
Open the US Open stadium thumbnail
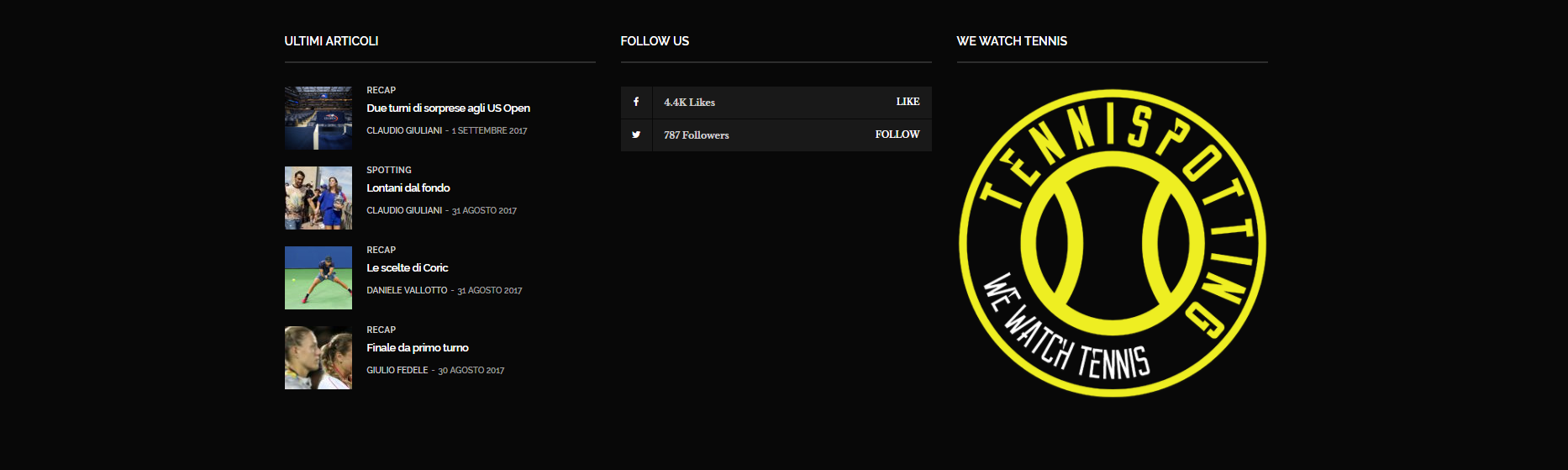click(x=318, y=118)
